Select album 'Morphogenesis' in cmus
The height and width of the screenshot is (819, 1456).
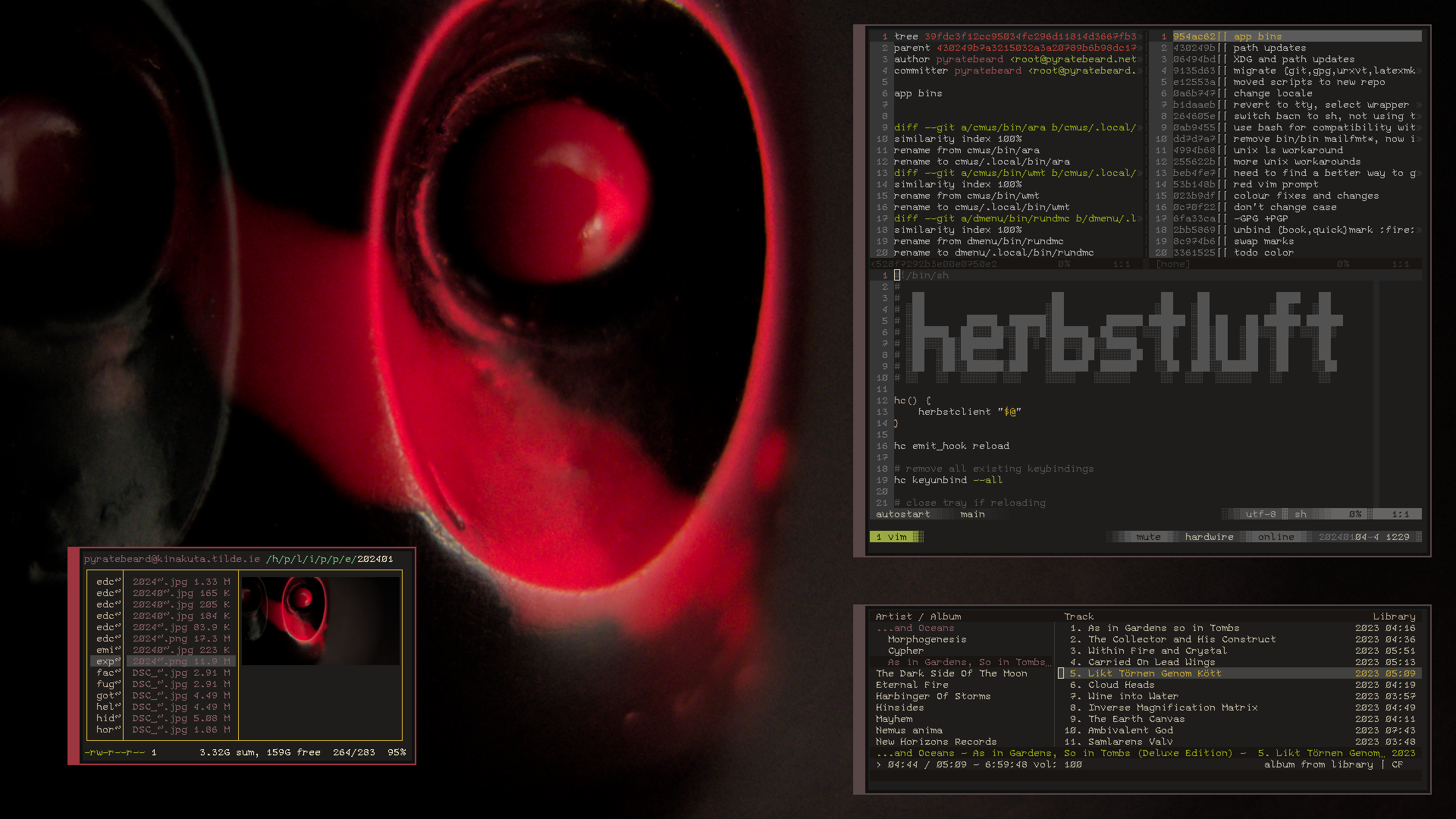tap(927, 639)
